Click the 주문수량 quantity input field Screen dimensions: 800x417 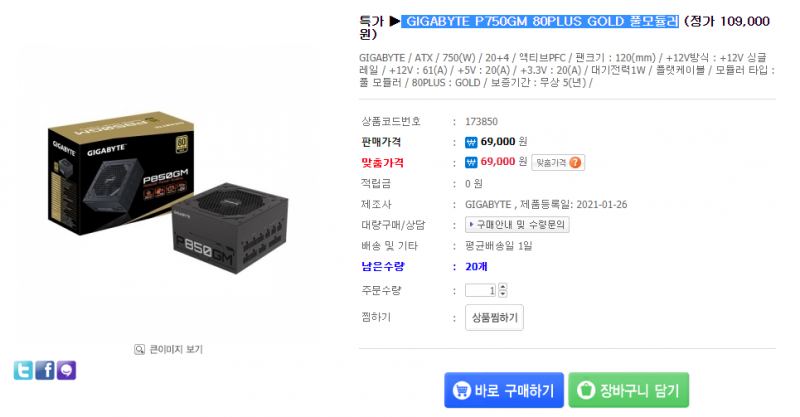[x=481, y=290]
